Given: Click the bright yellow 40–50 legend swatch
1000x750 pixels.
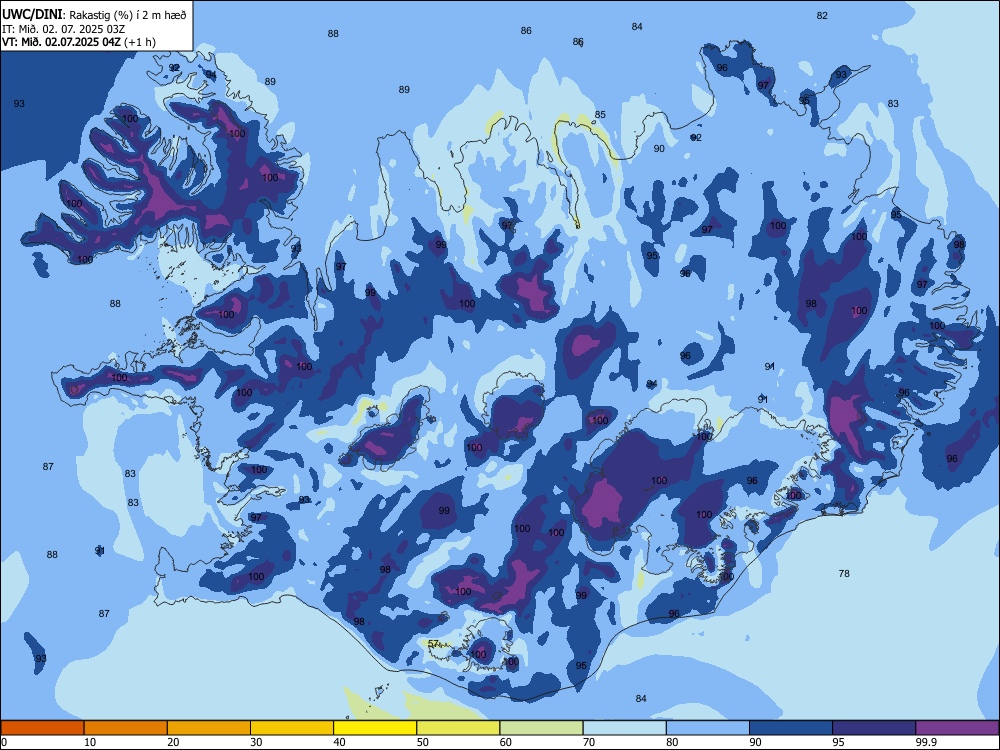Looking at the screenshot, I should pos(375,728).
